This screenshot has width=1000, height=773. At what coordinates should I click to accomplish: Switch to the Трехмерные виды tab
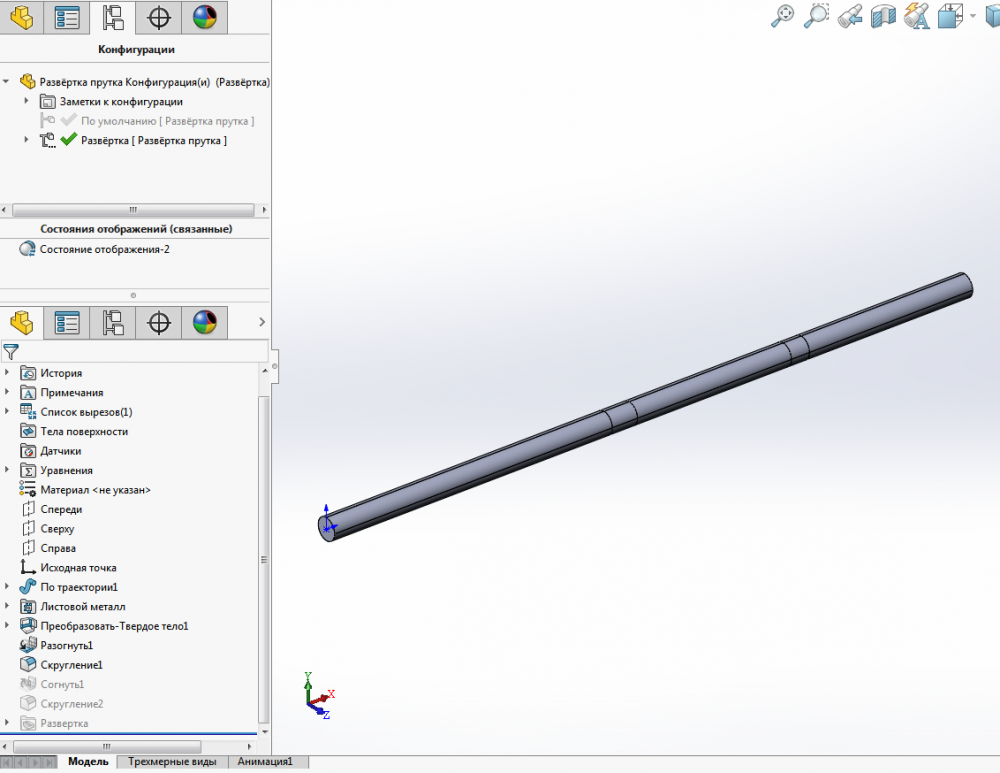click(x=171, y=762)
